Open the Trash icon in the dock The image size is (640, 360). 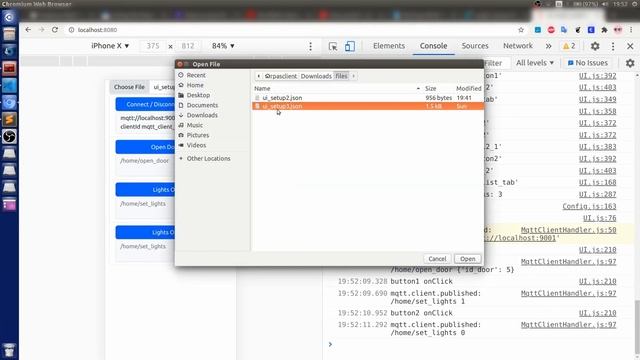point(9,350)
